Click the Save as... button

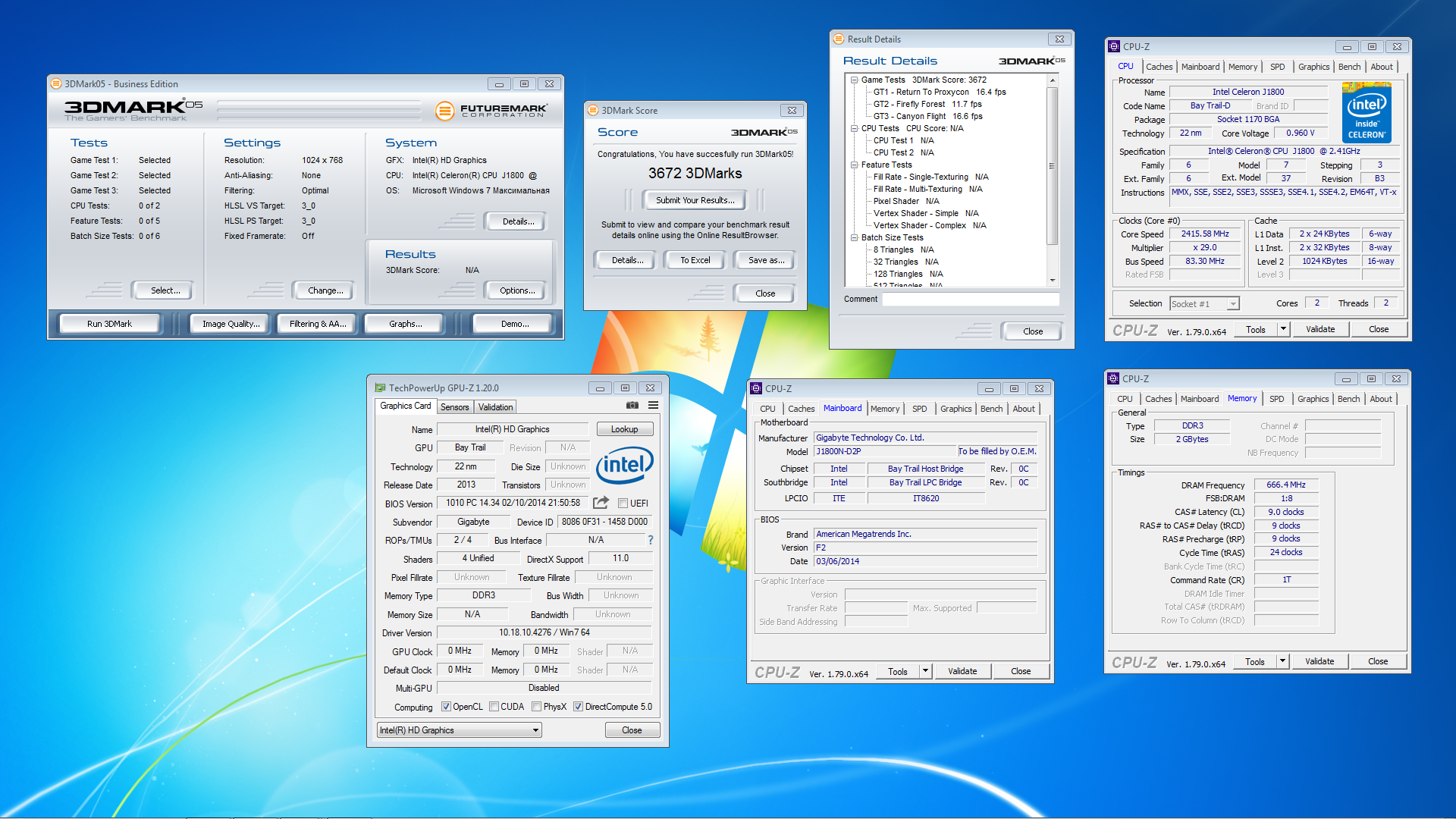tap(766, 260)
